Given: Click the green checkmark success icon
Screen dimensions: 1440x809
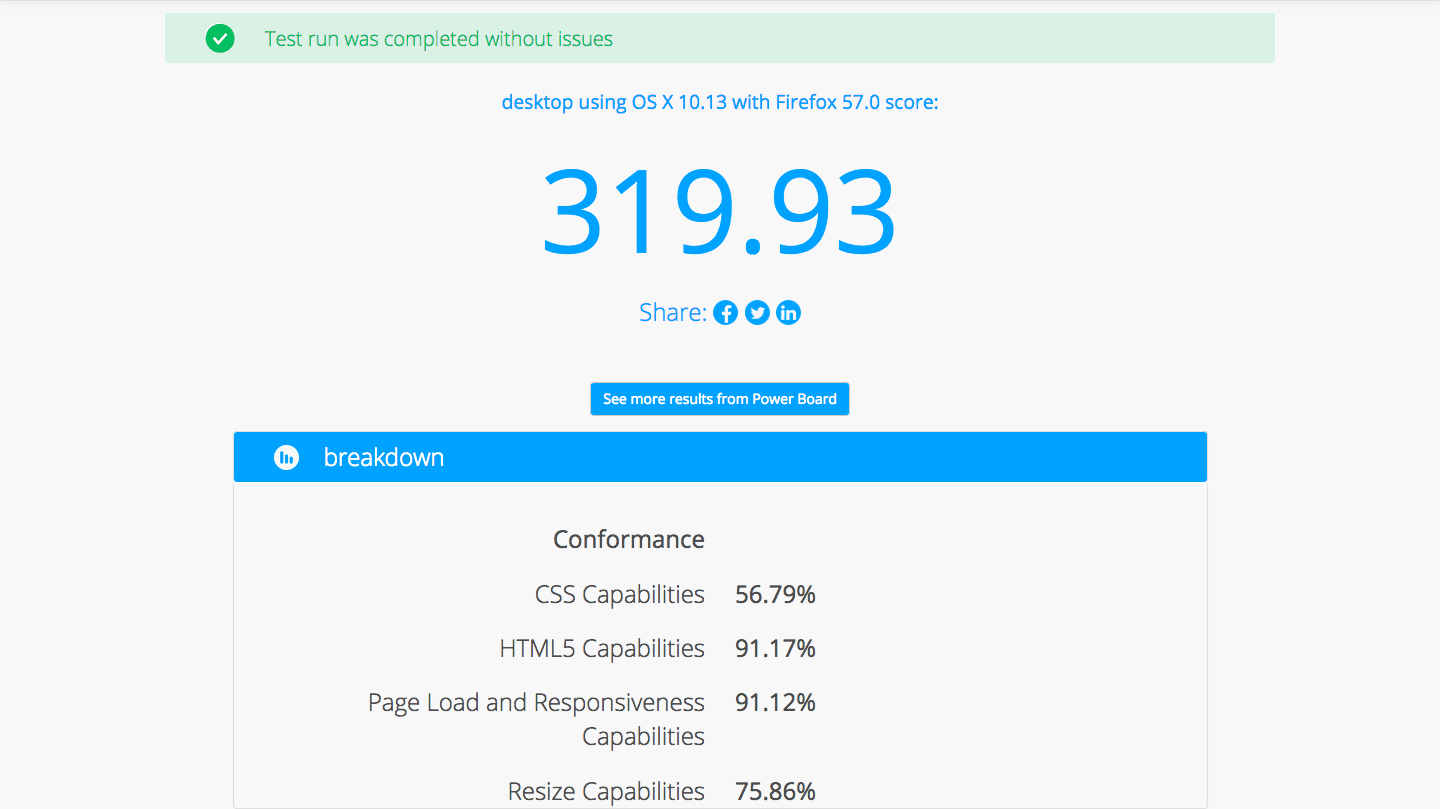Looking at the screenshot, I should 220,39.
